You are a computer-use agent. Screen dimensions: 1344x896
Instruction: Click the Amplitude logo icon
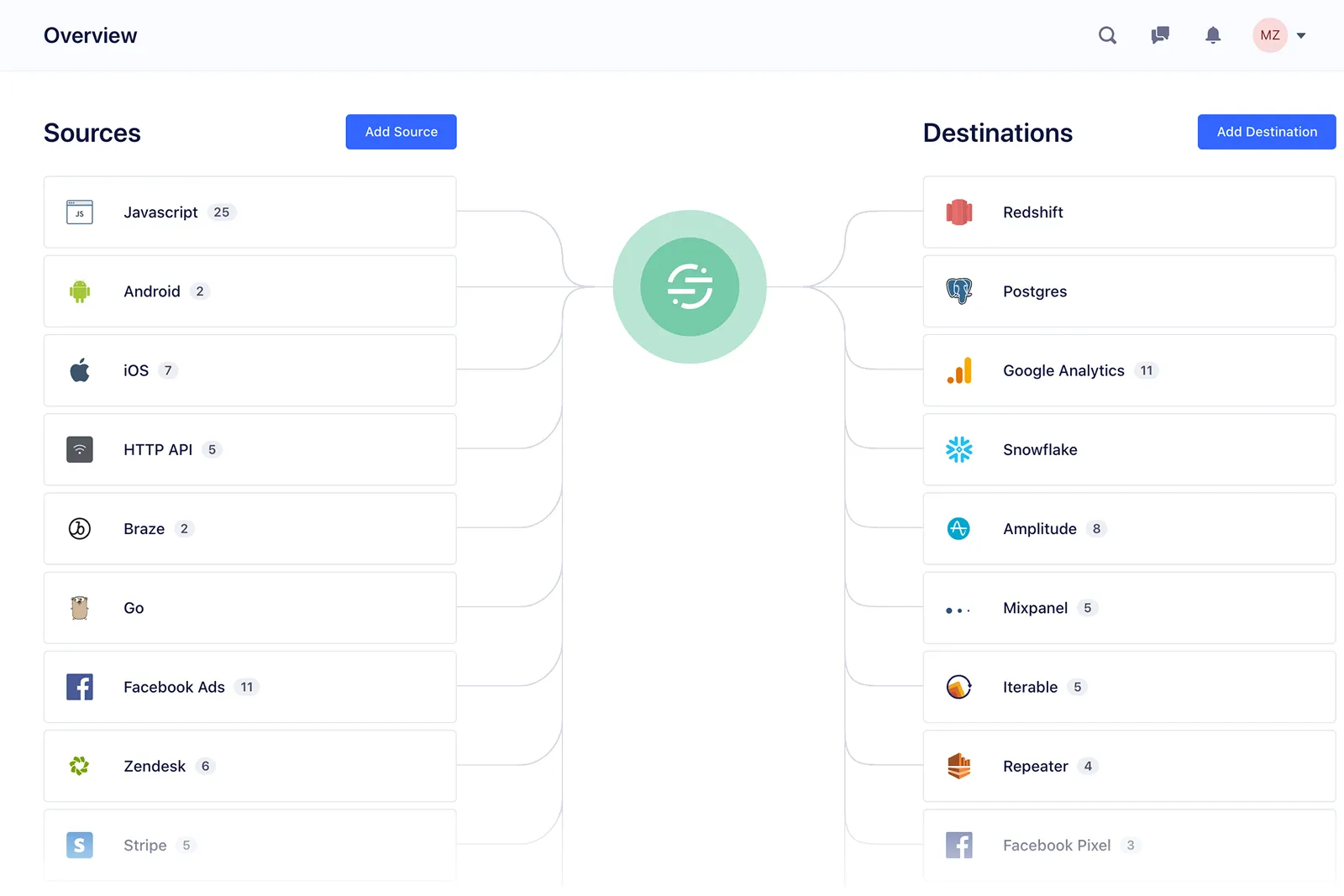[958, 528]
